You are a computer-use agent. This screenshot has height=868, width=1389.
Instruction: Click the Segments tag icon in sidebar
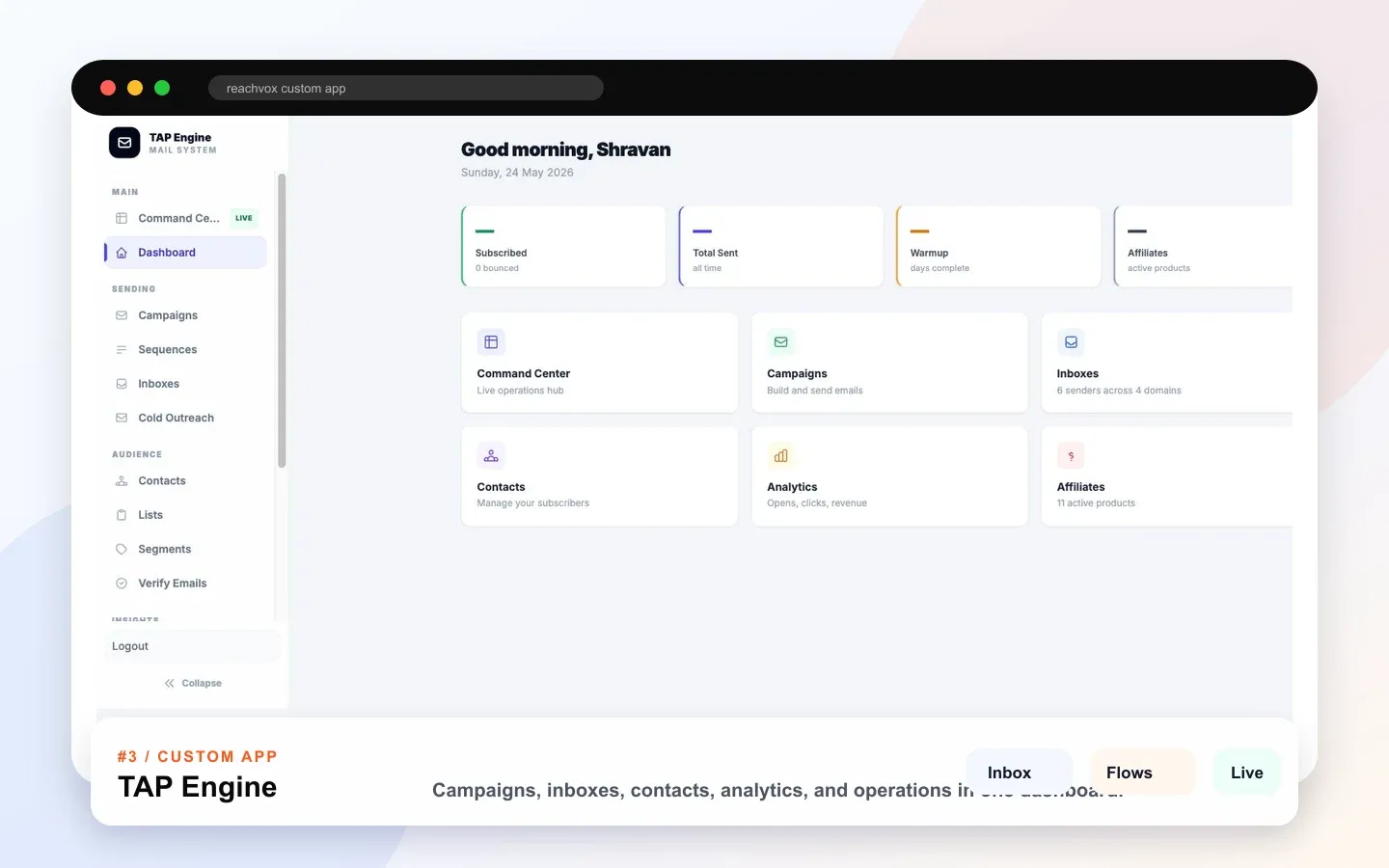point(122,550)
